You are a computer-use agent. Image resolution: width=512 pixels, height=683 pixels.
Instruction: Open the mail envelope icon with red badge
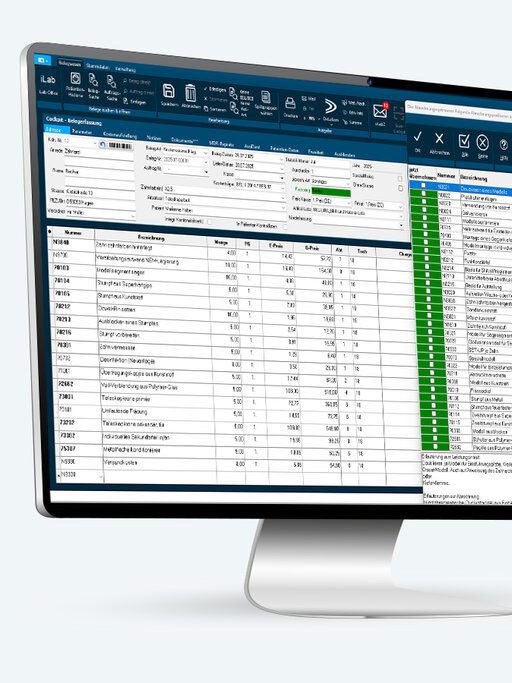tap(380, 112)
